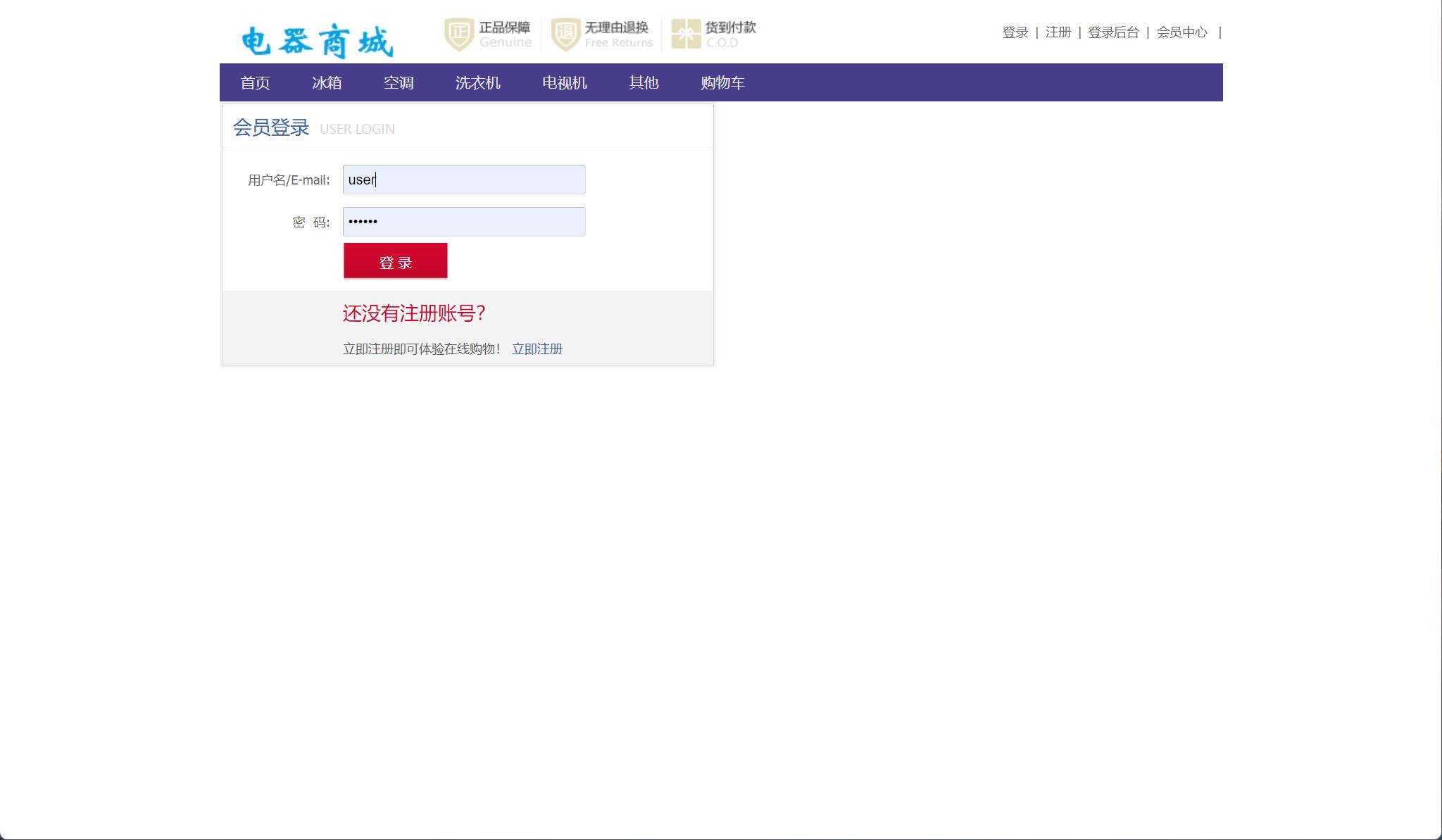1442x840 pixels.
Task: Open the 购物车 shopping cart page
Action: coord(722,82)
